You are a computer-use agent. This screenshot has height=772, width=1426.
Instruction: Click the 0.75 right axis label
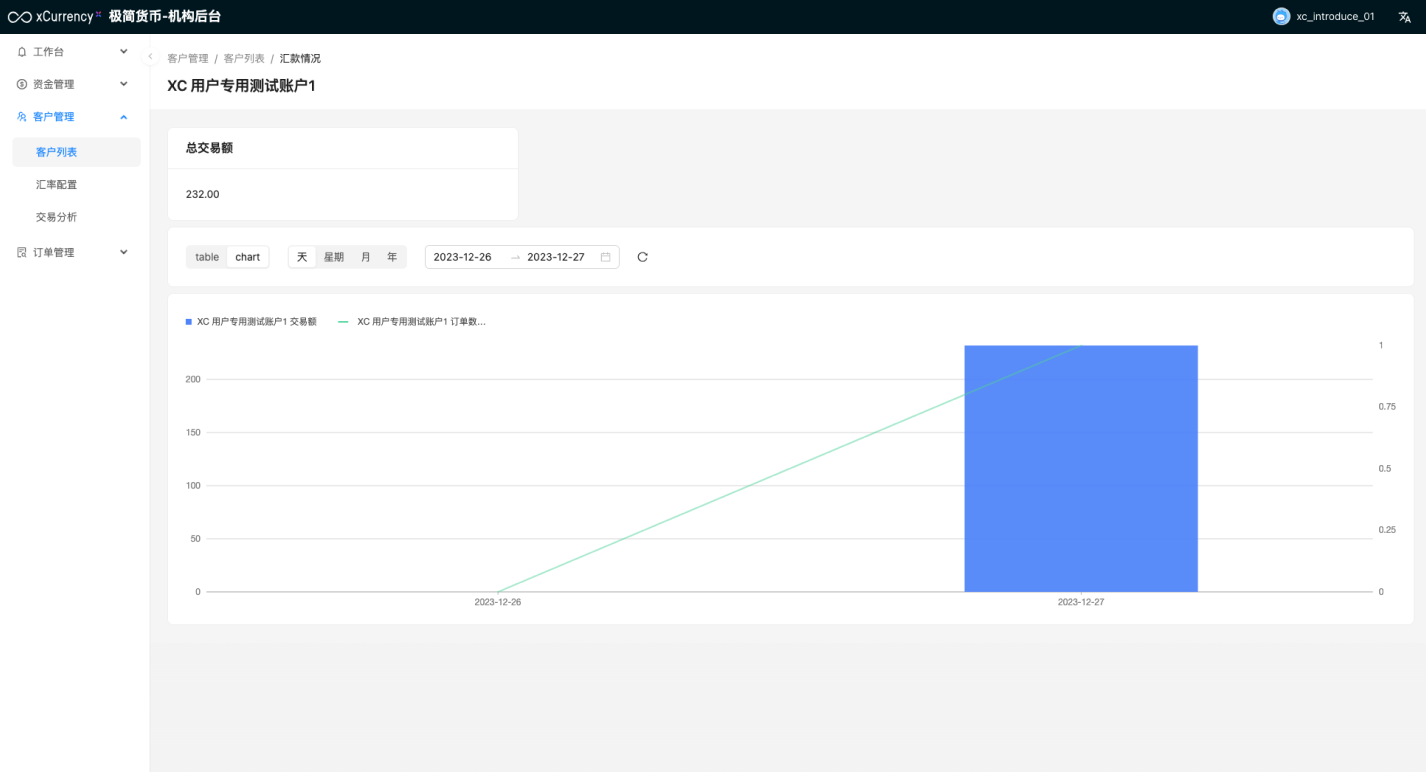coord(1387,407)
